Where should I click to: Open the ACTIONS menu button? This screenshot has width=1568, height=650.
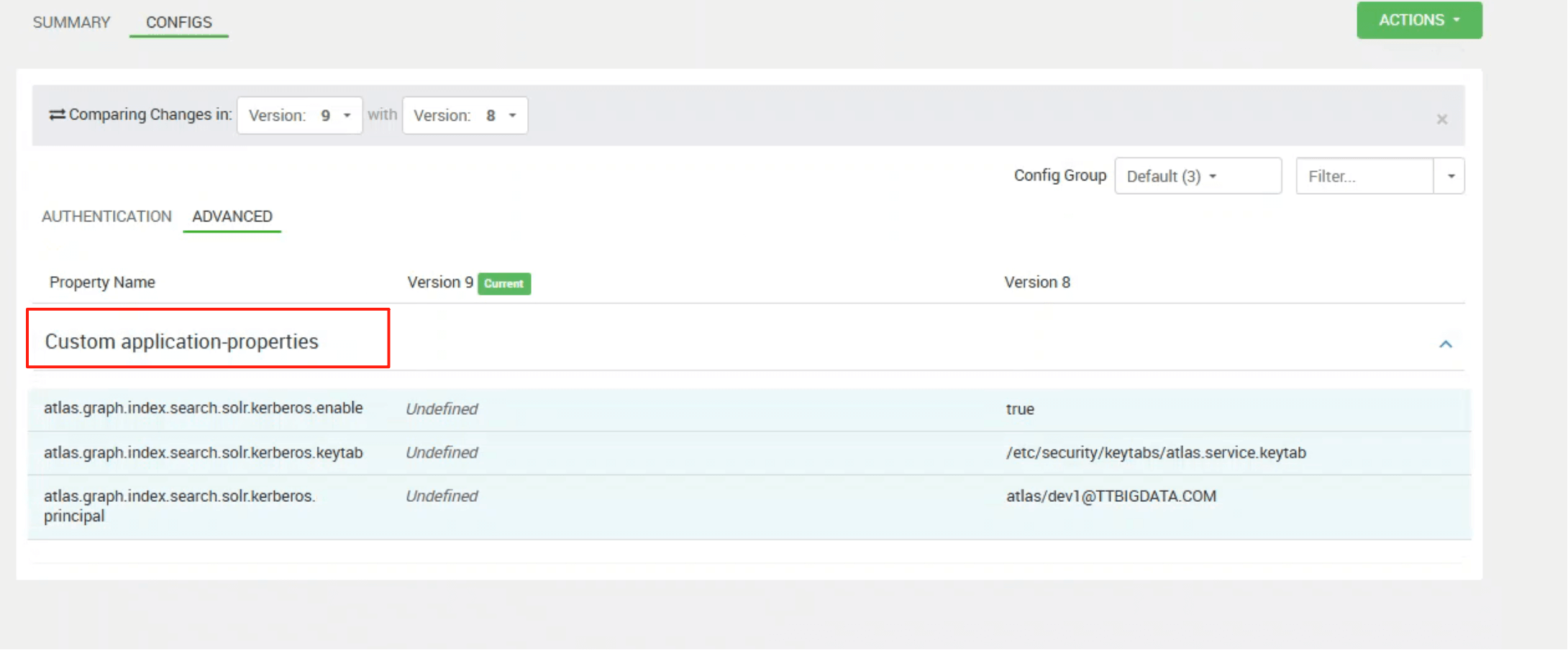coord(1418,20)
